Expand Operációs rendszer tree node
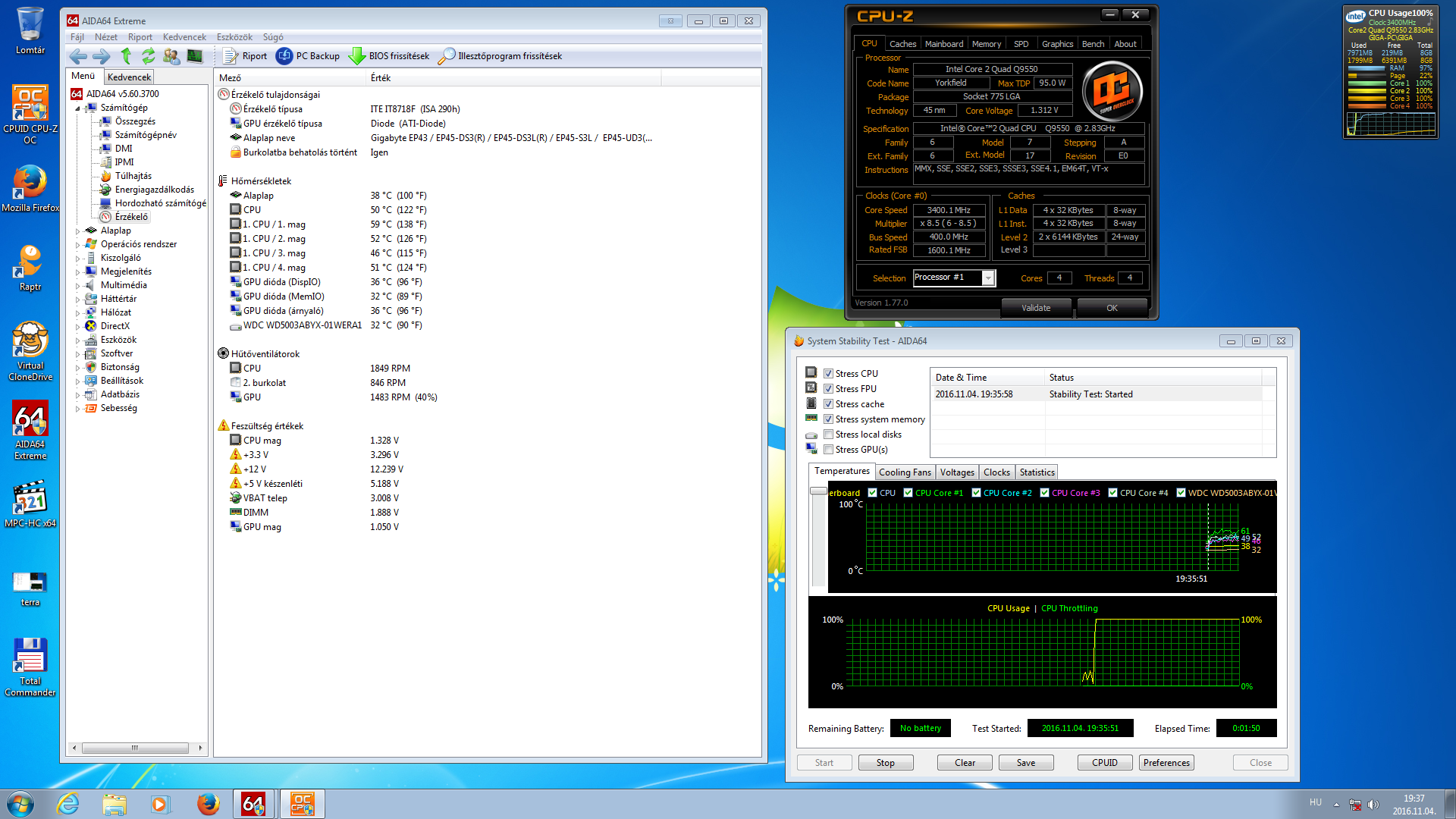This screenshot has width=1456, height=819. [x=77, y=244]
